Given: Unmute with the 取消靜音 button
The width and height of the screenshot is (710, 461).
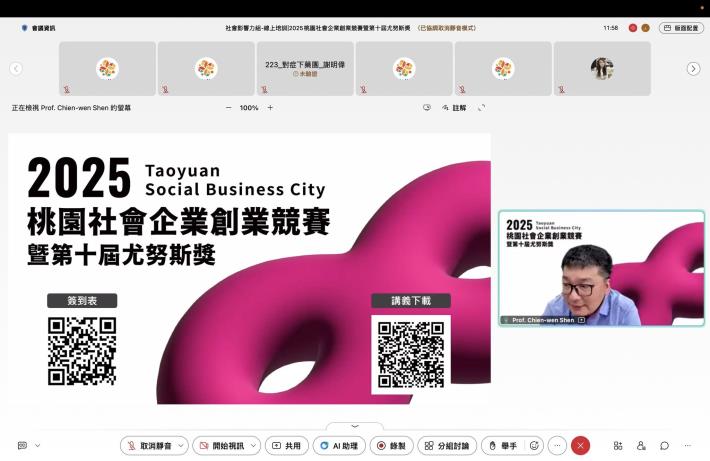Looking at the screenshot, I should click(x=150, y=446).
